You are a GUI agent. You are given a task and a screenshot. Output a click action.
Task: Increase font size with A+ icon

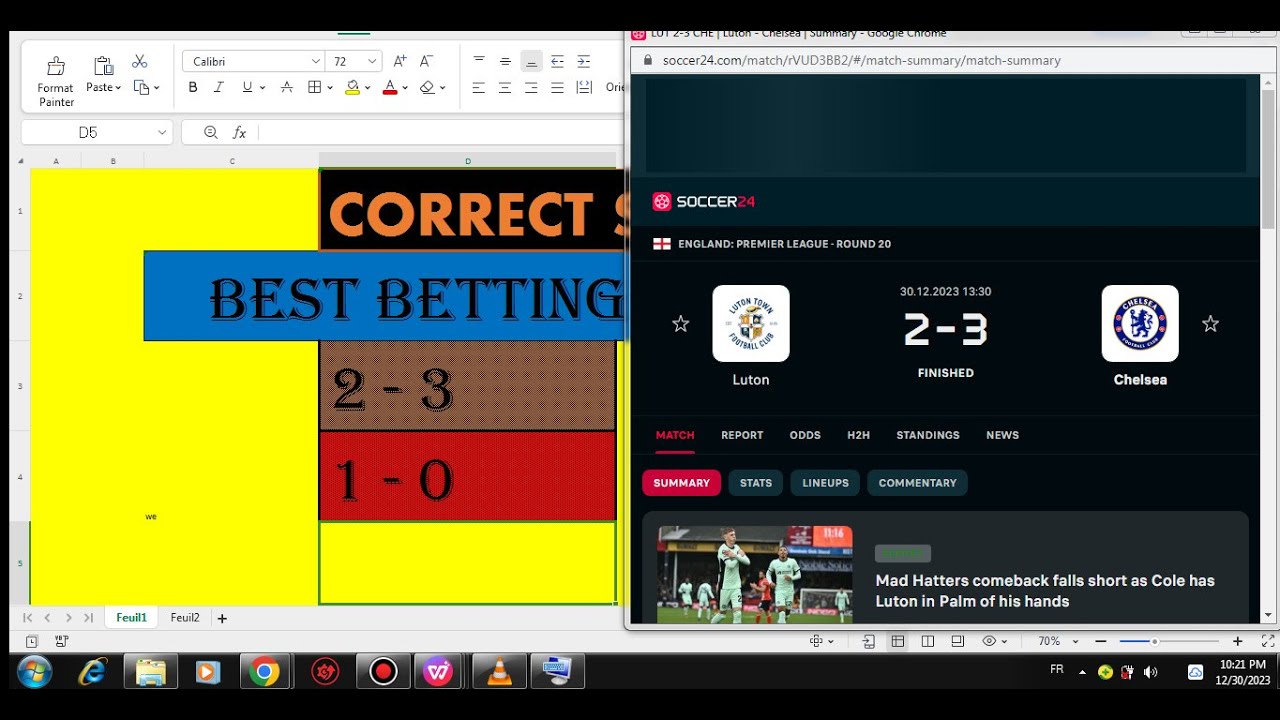click(400, 62)
